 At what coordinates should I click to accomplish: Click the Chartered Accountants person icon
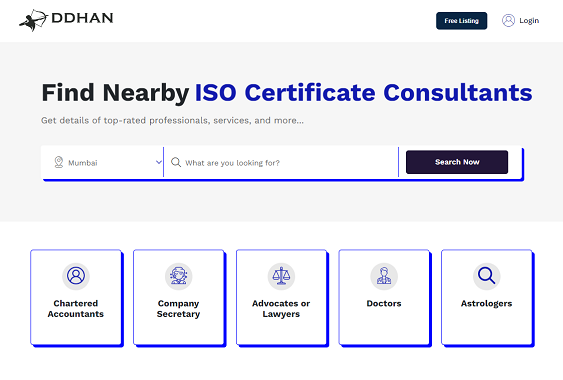point(76,276)
